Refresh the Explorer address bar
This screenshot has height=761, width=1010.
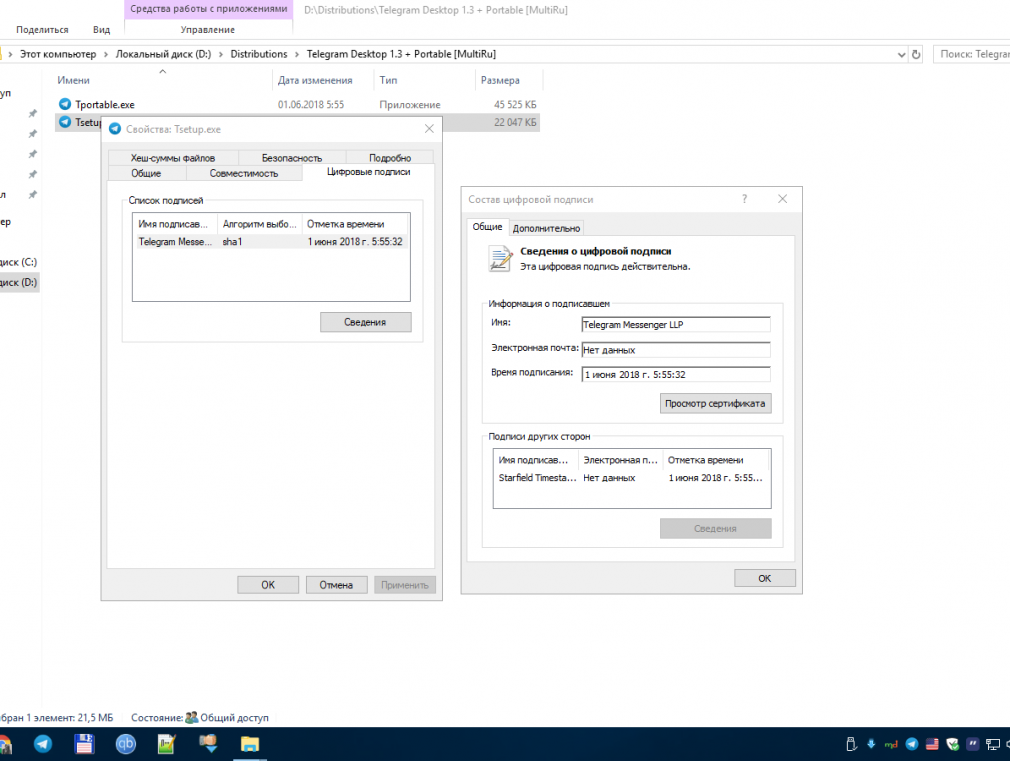coord(916,55)
